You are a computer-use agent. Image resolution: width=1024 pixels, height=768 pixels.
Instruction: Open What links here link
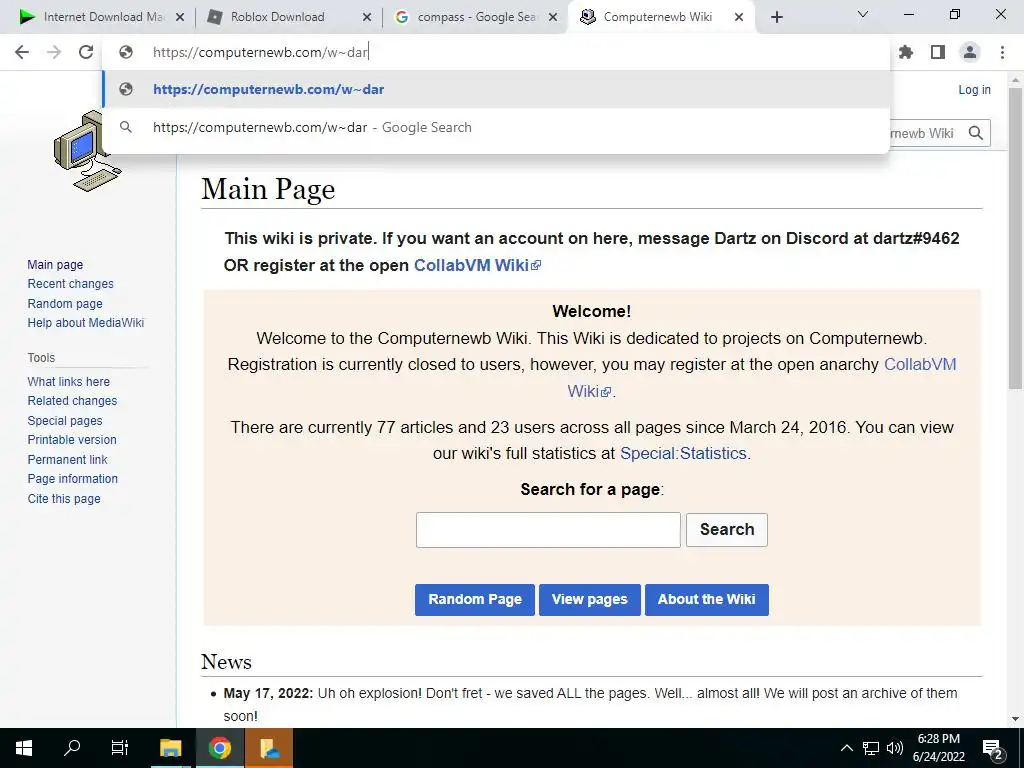(x=69, y=381)
